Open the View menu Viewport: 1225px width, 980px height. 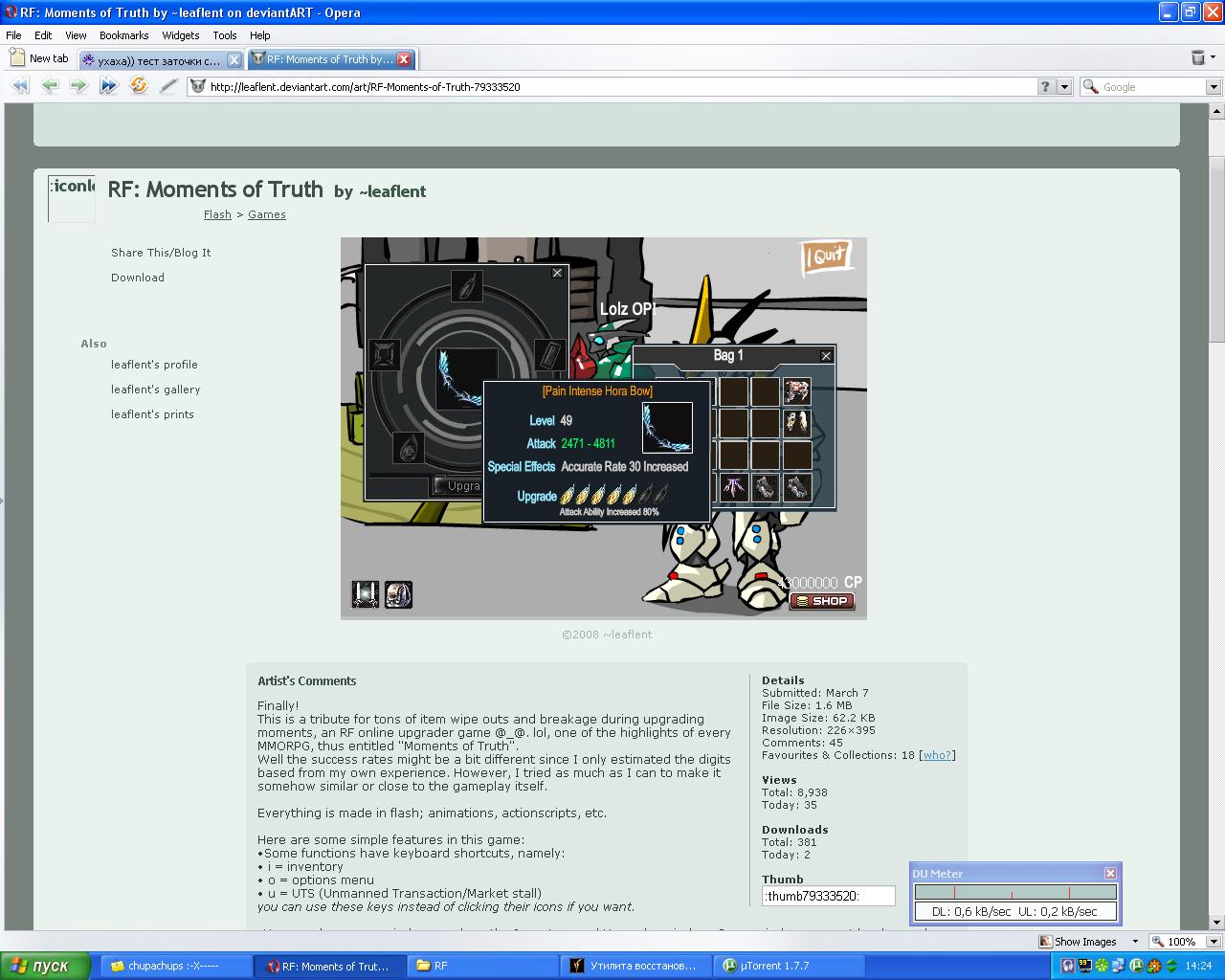76,35
